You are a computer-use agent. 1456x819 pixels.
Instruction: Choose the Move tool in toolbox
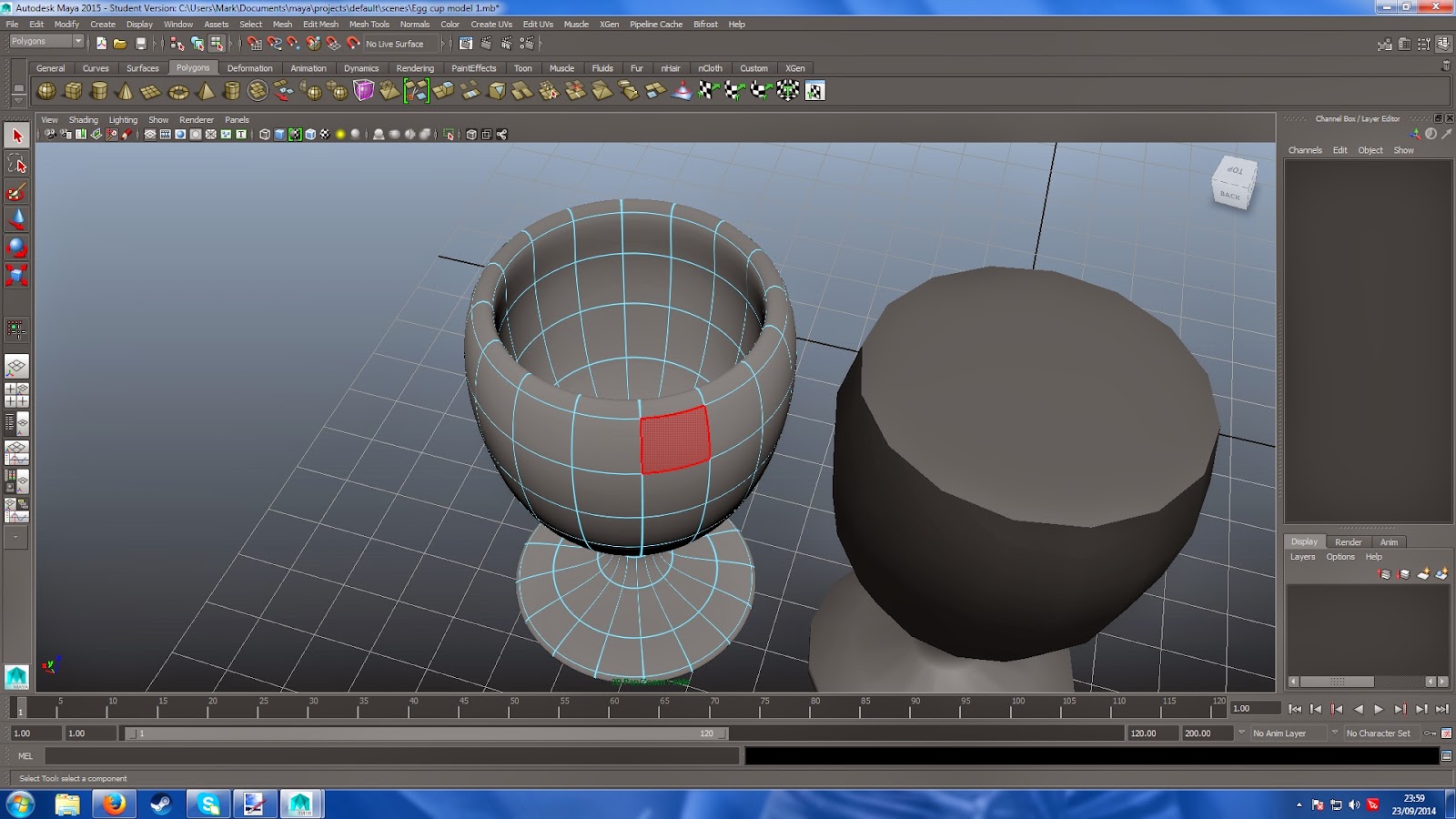pos(16,219)
